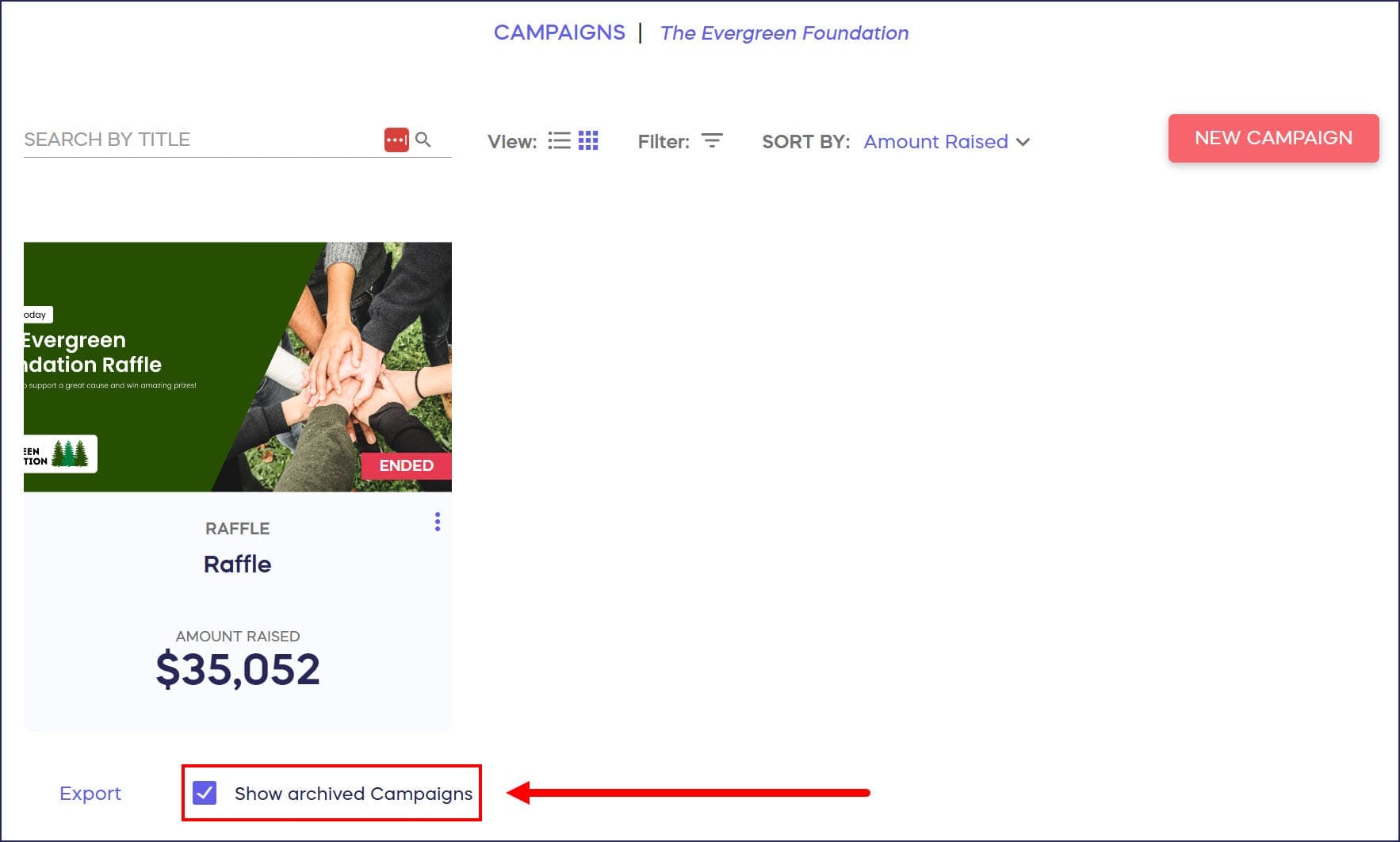Viewport: 1400px width, 842px height.
Task: Expand the Sort By chevron arrow
Action: (x=1023, y=142)
